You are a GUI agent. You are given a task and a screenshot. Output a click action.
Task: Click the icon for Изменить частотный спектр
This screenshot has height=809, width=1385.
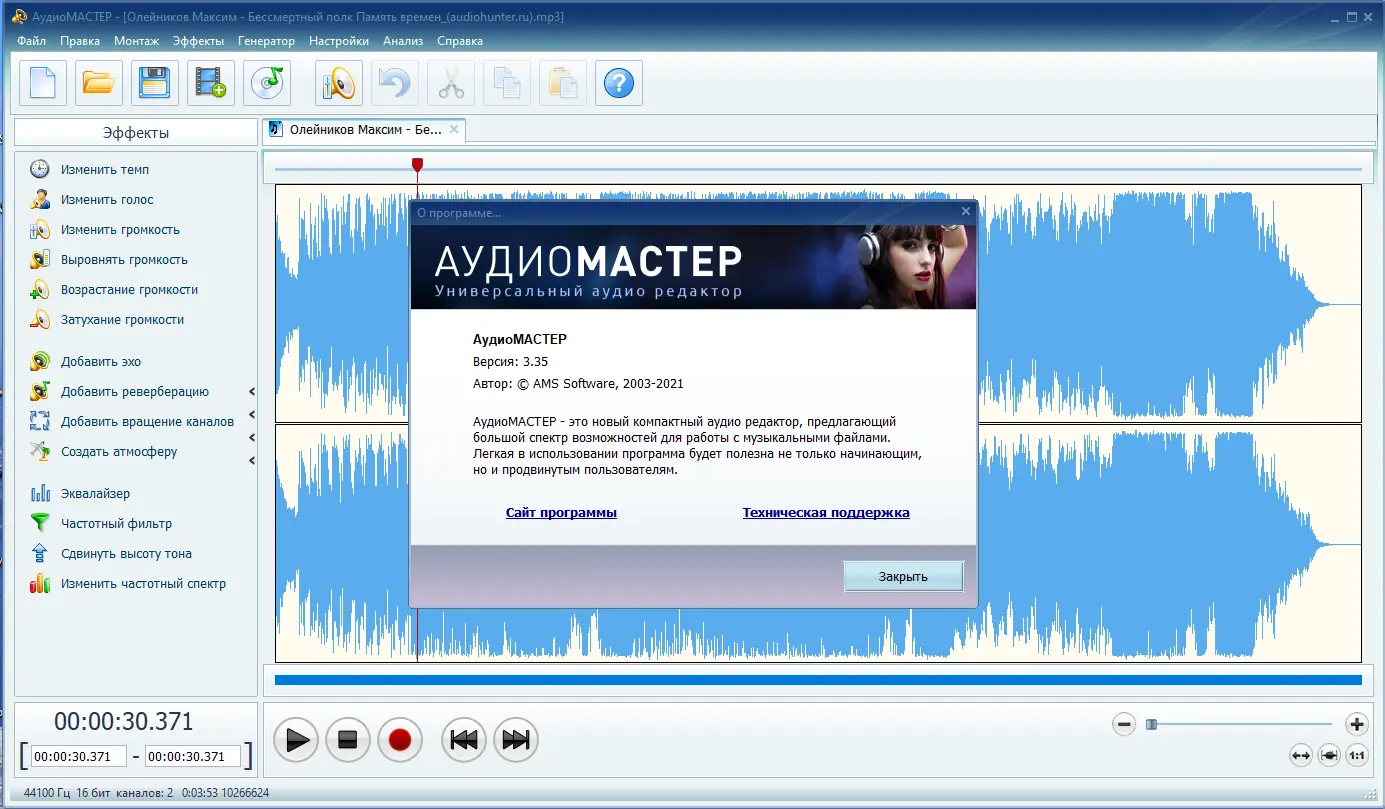[x=40, y=584]
